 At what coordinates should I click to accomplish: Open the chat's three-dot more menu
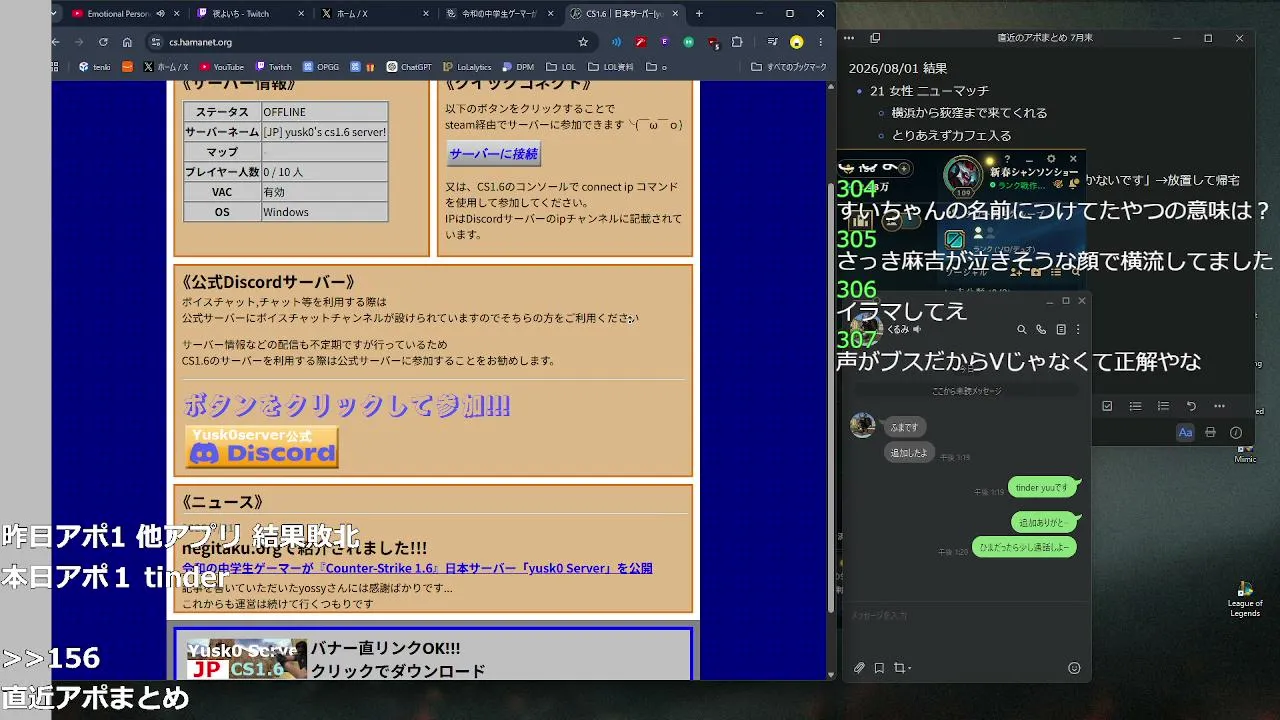tap(1077, 329)
